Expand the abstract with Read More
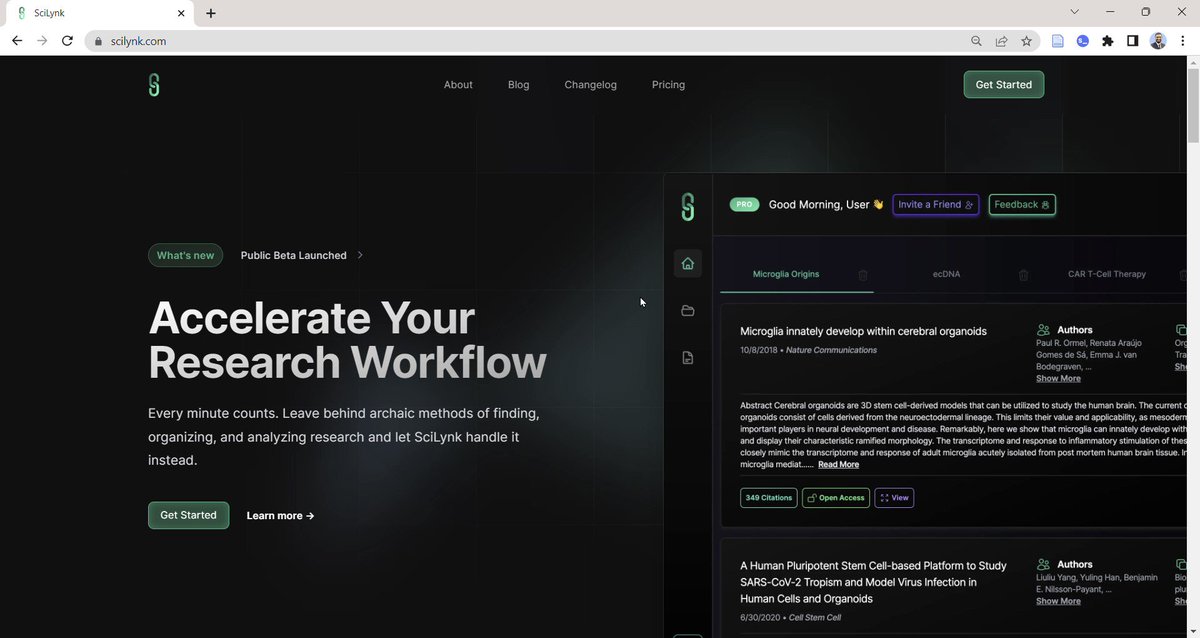The image size is (1200, 638). (838, 465)
